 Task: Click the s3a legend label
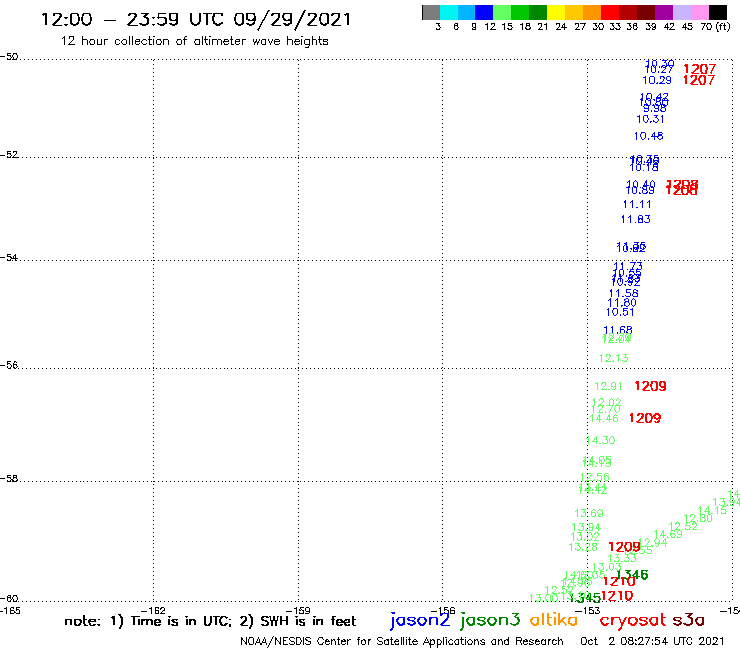(689, 621)
